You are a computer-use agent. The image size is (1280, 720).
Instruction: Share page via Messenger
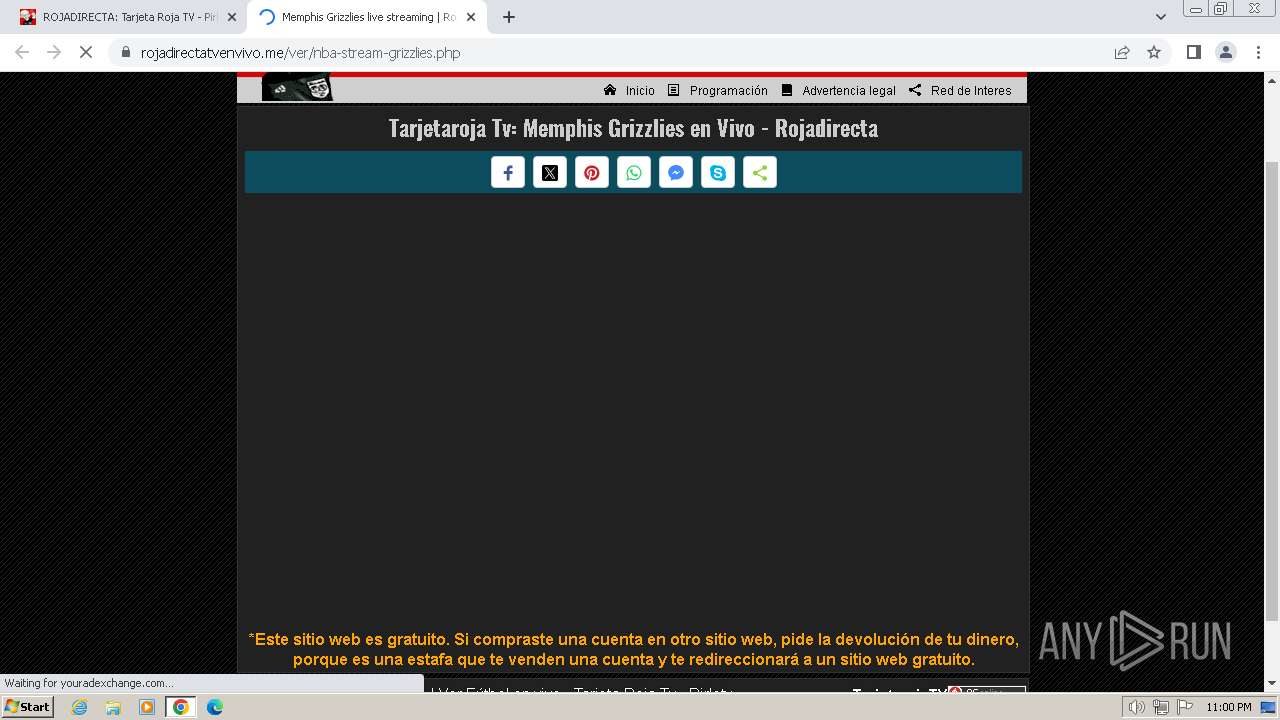click(x=676, y=173)
